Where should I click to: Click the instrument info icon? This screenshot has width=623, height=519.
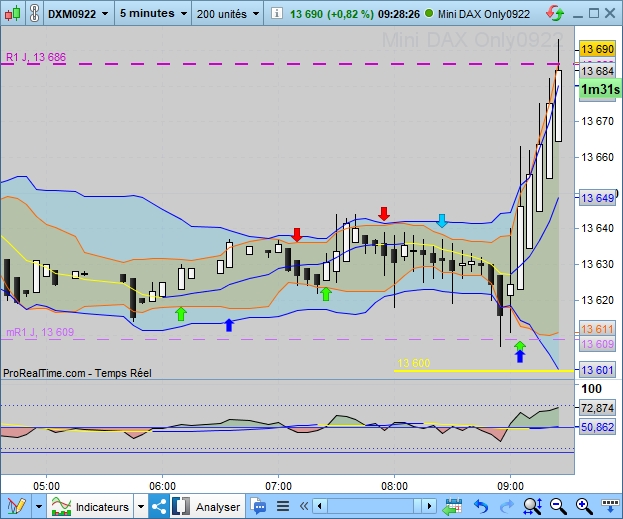[x=277, y=14]
